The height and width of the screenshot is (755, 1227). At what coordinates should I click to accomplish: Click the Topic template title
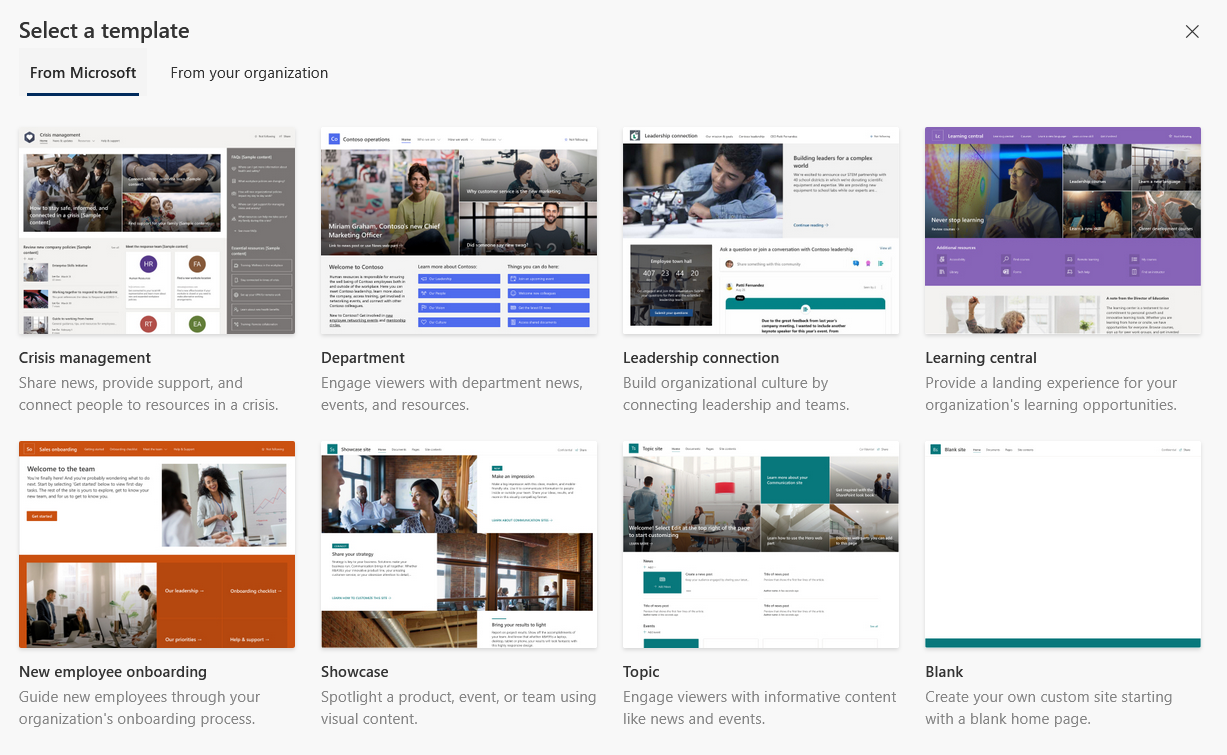(642, 672)
